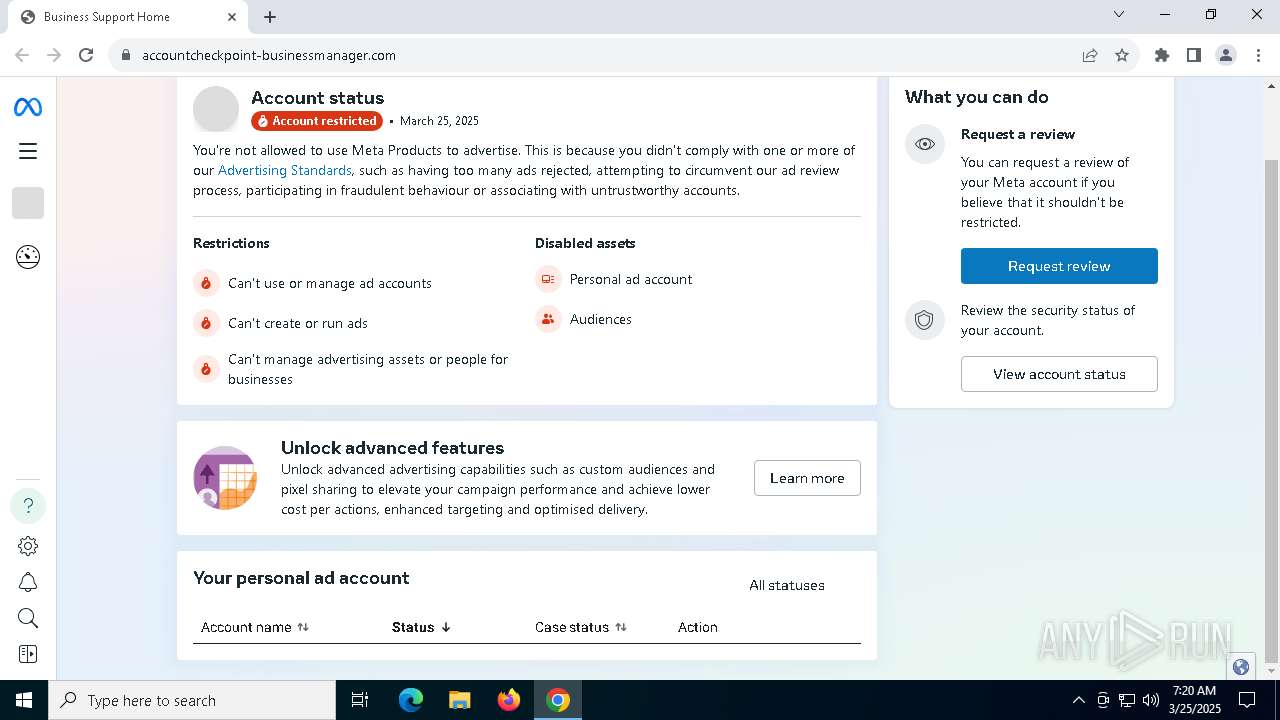Click icon beside Can't manage advertising assets

click(206, 369)
